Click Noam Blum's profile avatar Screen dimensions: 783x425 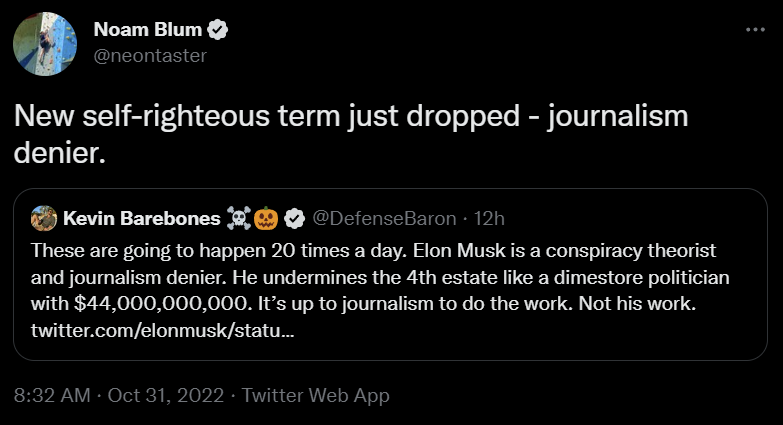(45, 44)
